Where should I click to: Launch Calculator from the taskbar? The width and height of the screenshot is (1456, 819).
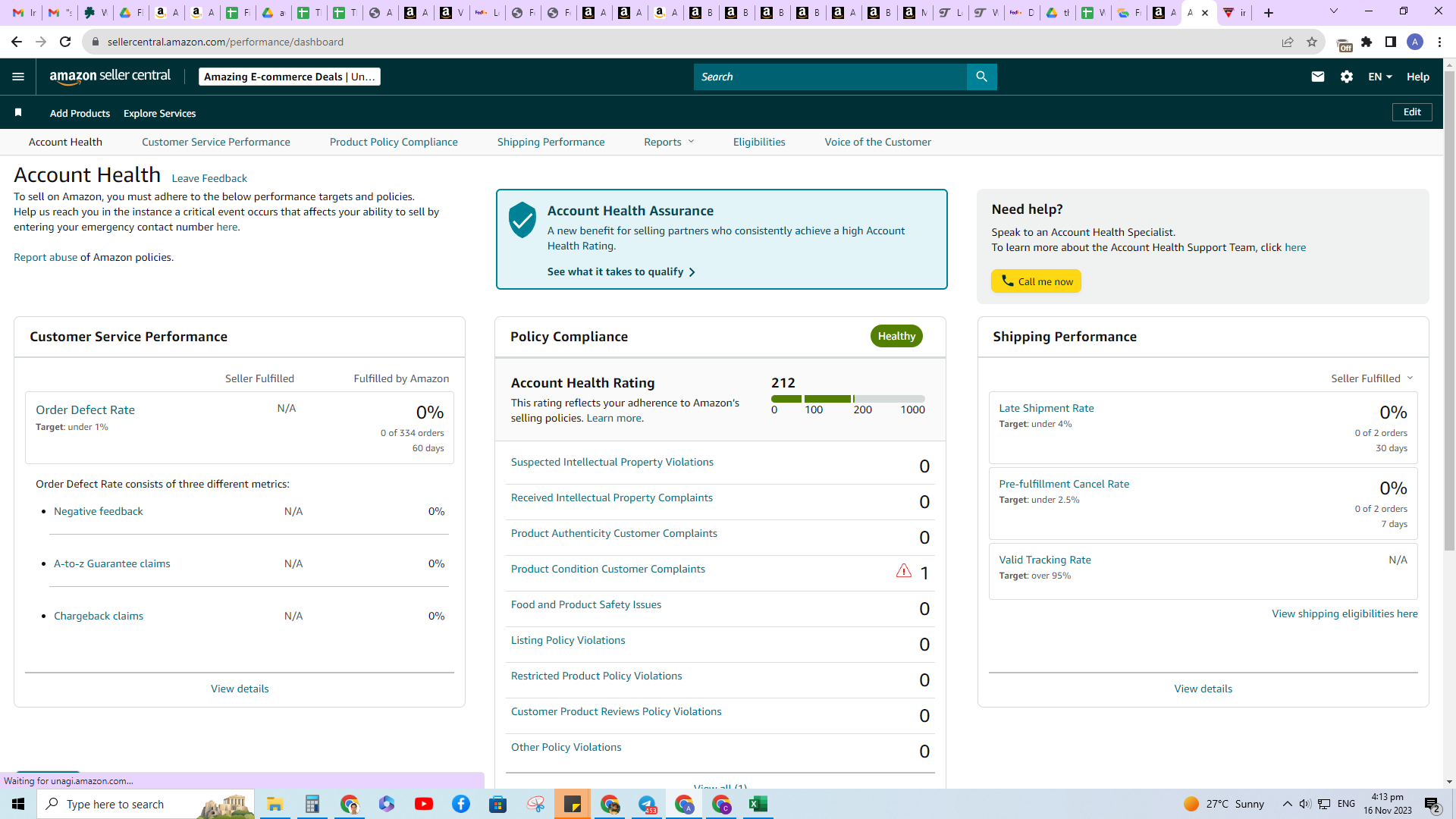pyautogui.click(x=312, y=804)
